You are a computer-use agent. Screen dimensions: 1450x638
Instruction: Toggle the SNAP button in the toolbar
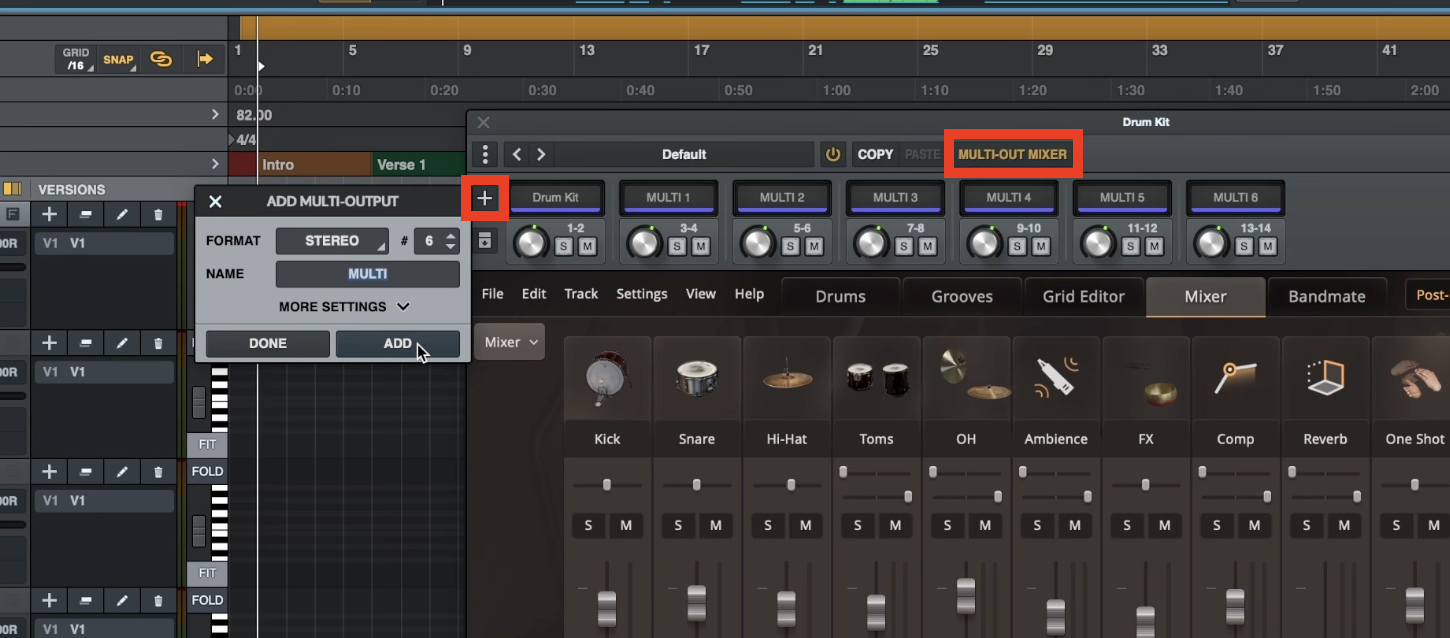pyautogui.click(x=118, y=59)
